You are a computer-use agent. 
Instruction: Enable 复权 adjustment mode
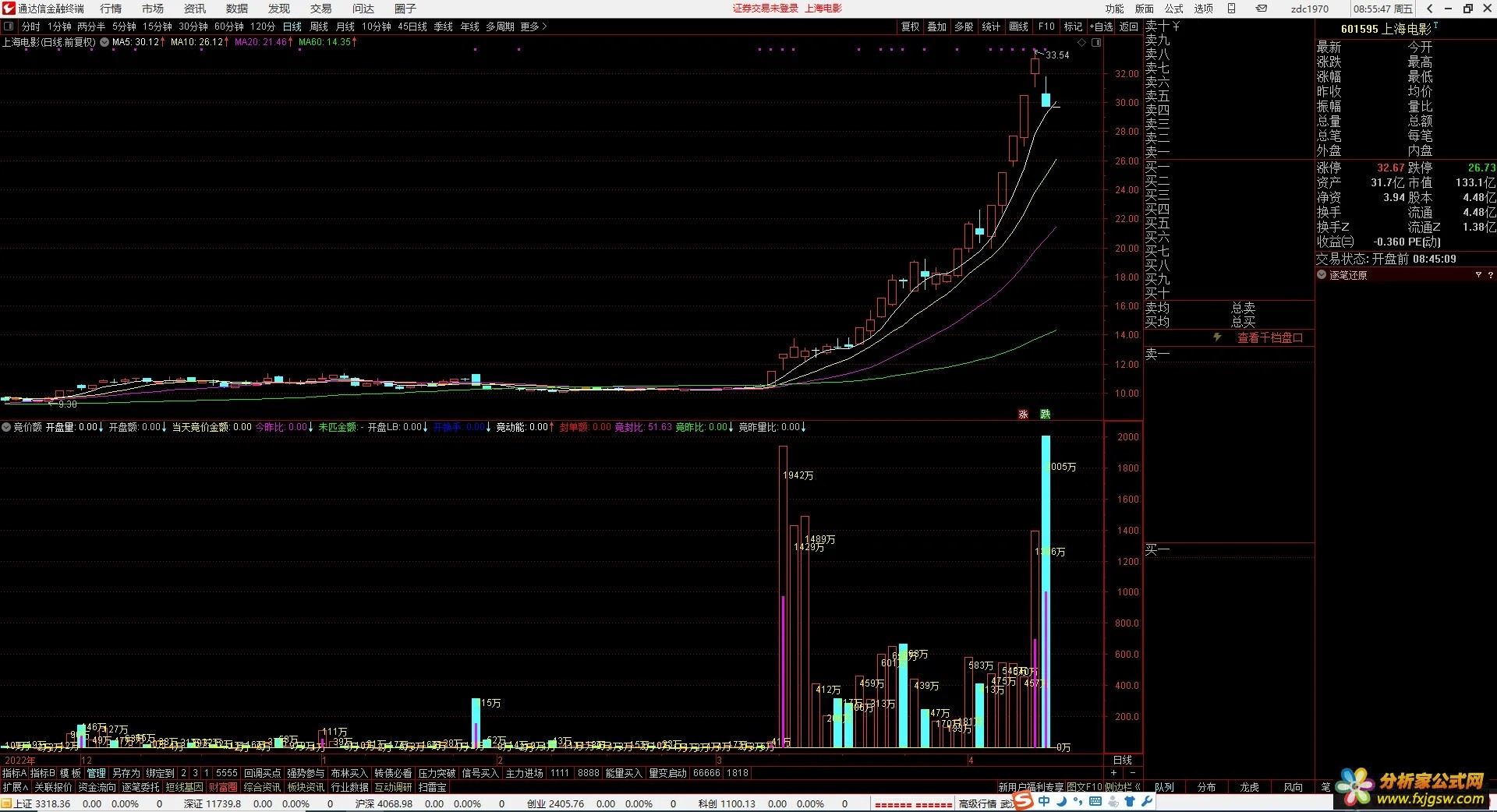[x=910, y=26]
